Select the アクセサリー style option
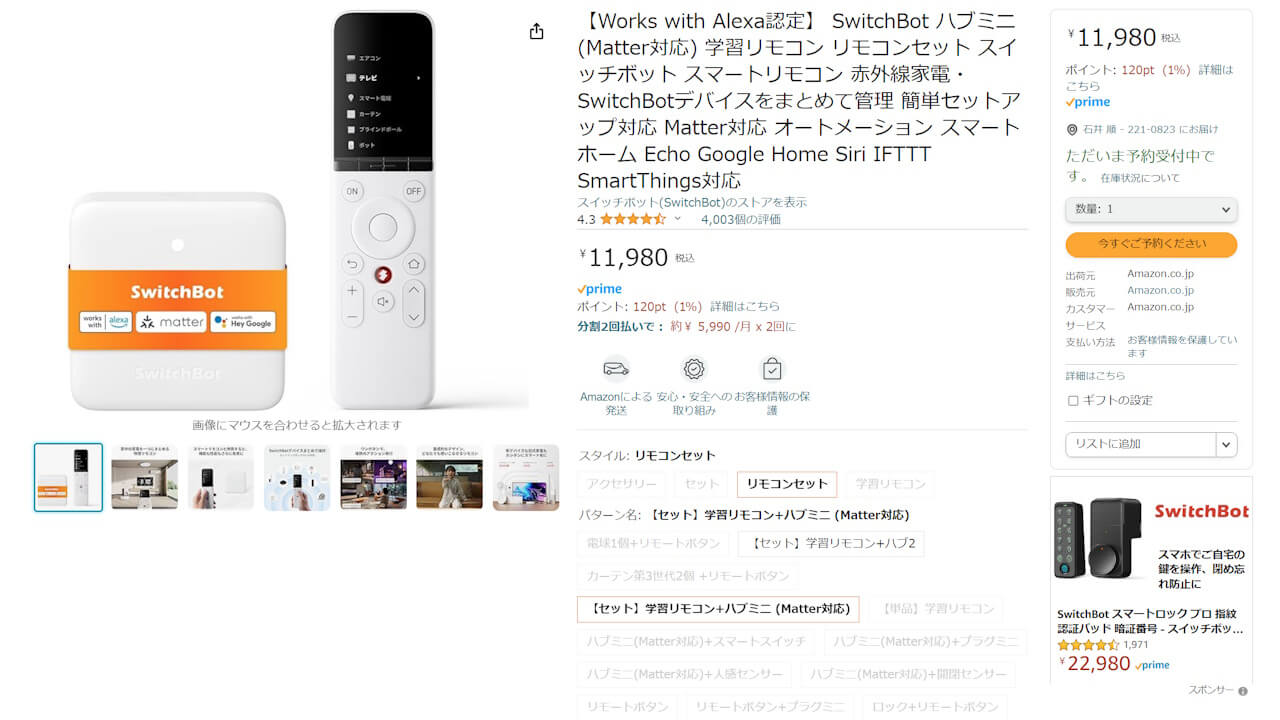Viewport: 1280px width, 720px height. [622, 484]
